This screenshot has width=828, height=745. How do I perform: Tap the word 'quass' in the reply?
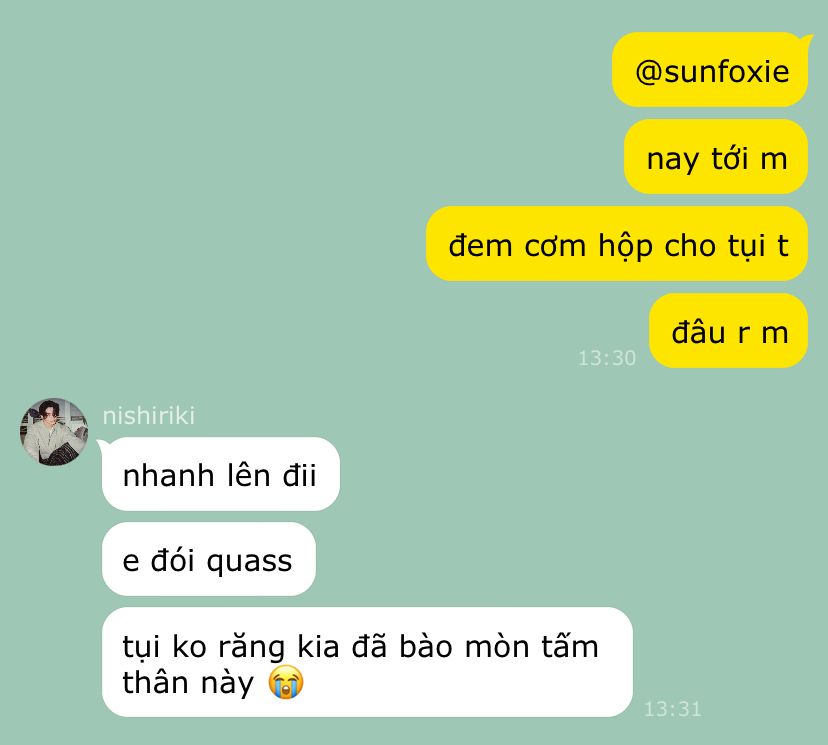[249, 562]
